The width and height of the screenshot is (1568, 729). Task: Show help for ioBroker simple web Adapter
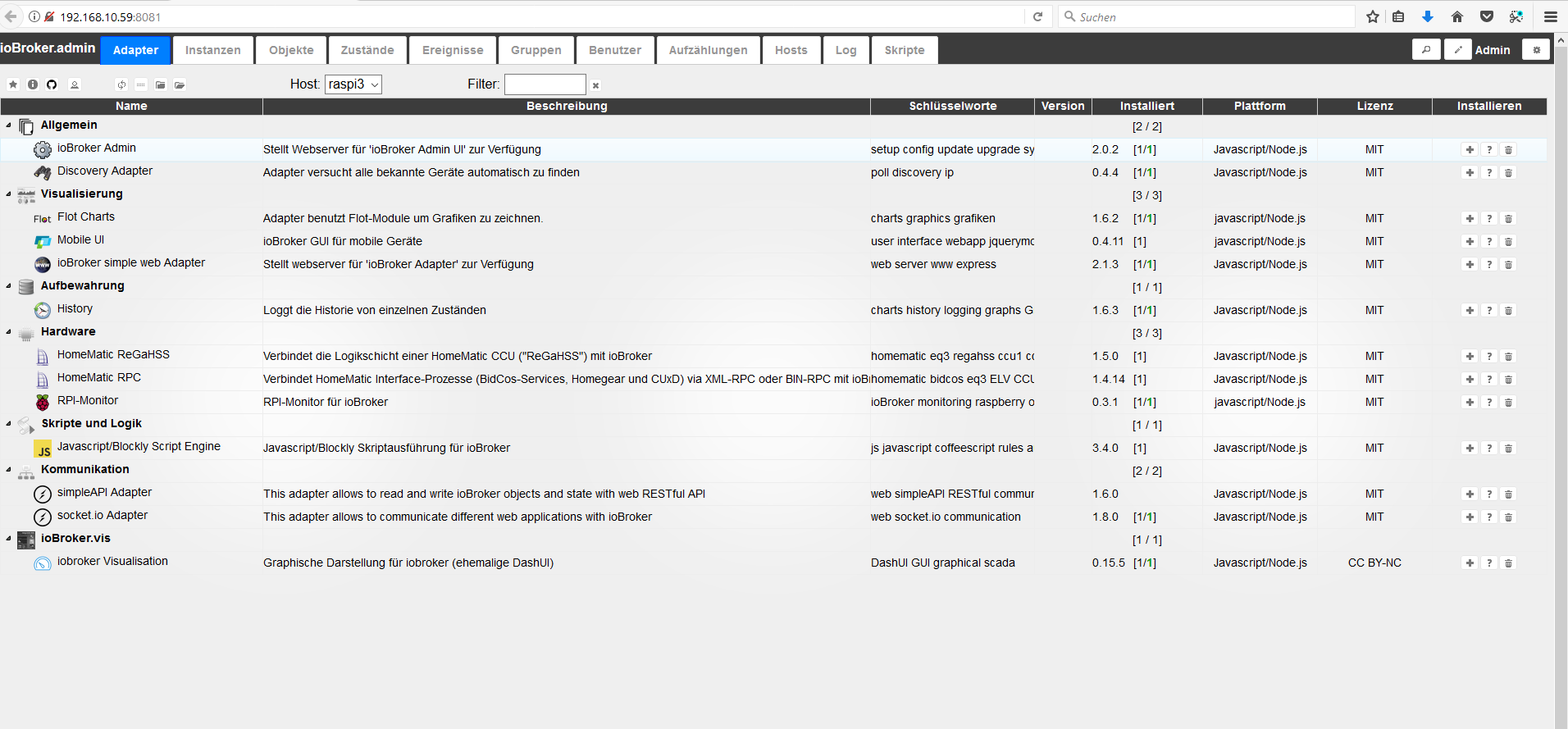point(1489,264)
